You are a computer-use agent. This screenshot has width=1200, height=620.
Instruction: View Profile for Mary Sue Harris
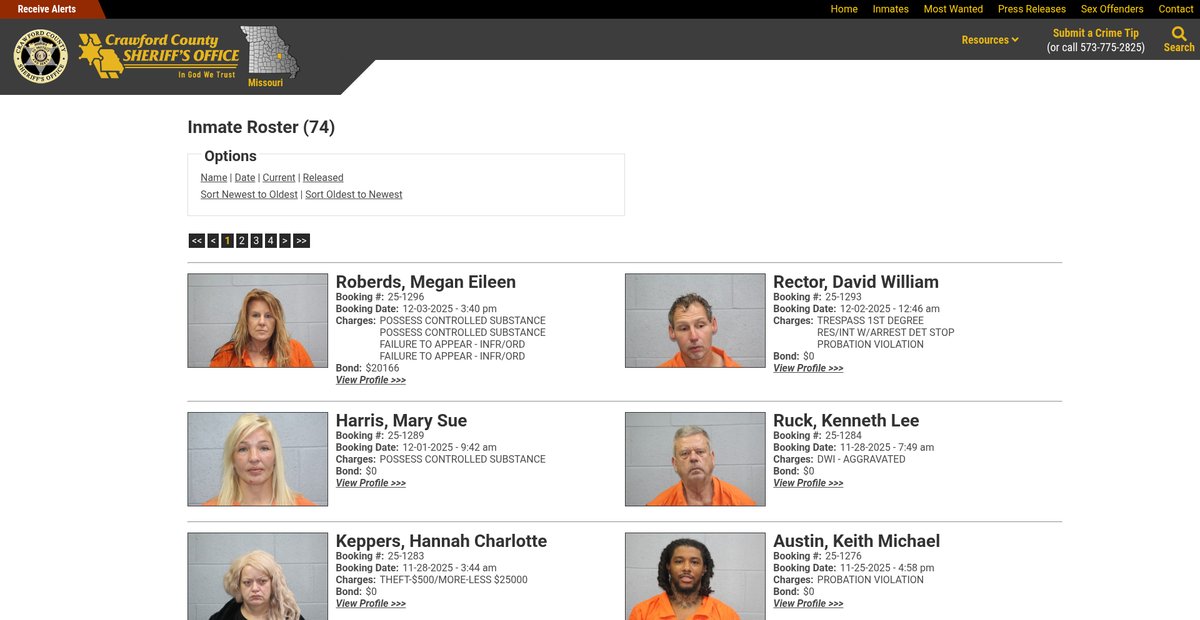[x=371, y=484]
